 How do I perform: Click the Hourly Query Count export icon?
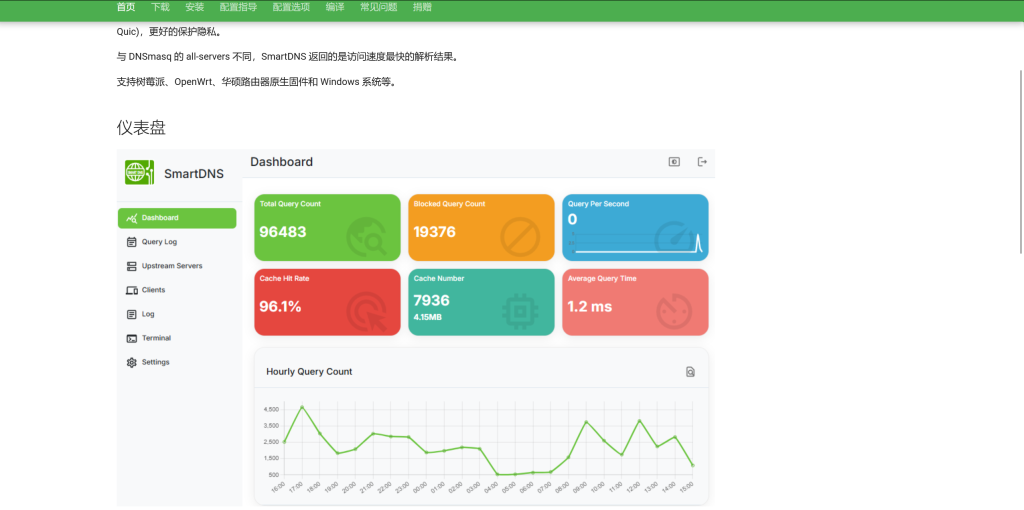(x=690, y=372)
